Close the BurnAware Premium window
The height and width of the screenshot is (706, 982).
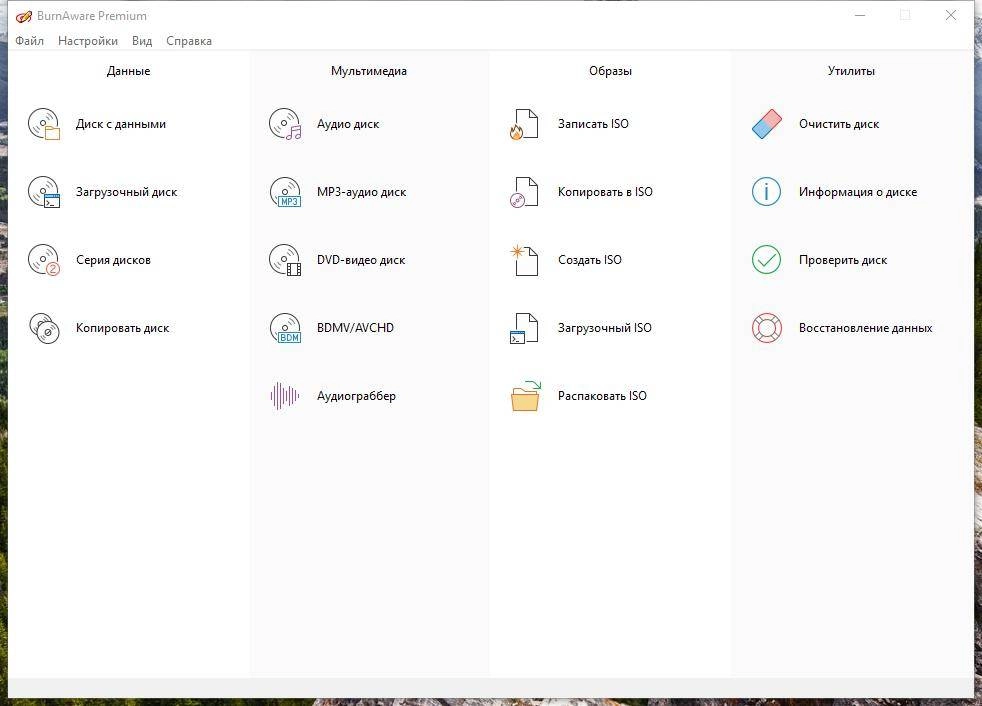[x=951, y=15]
